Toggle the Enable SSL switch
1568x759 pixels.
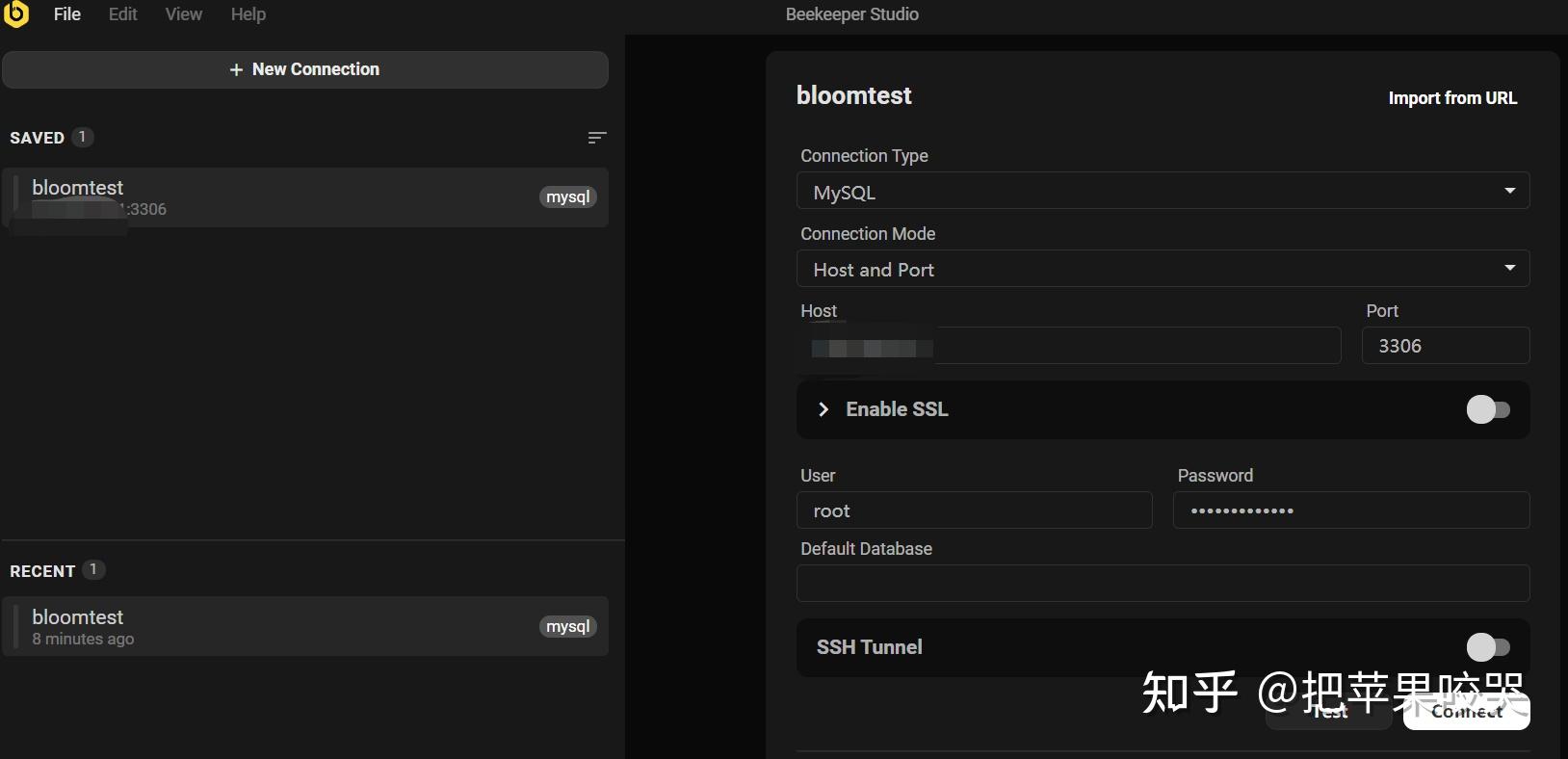(x=1487, y=409)
